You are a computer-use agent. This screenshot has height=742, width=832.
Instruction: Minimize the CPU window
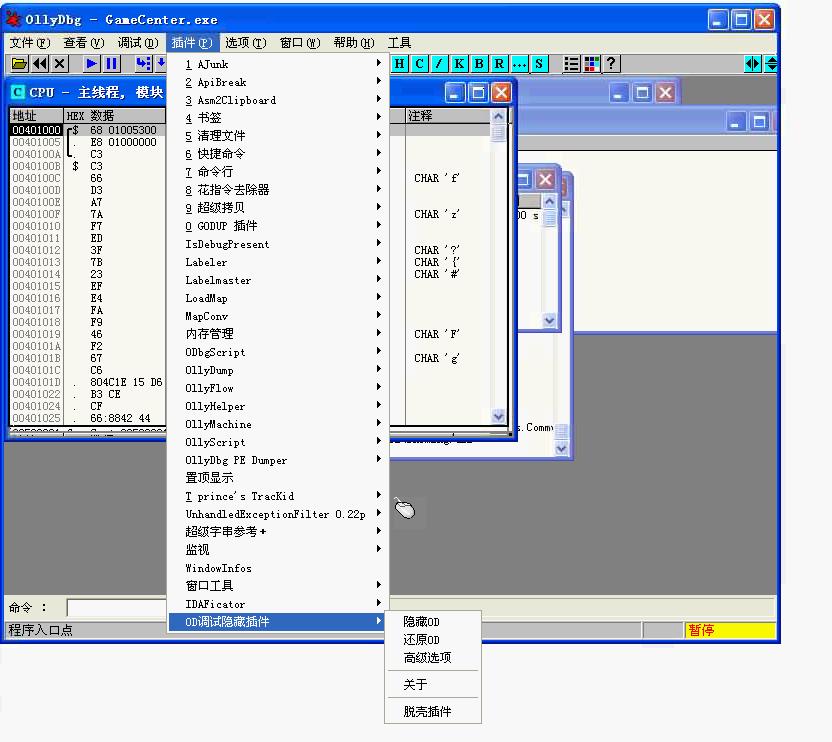click(454, 93)
